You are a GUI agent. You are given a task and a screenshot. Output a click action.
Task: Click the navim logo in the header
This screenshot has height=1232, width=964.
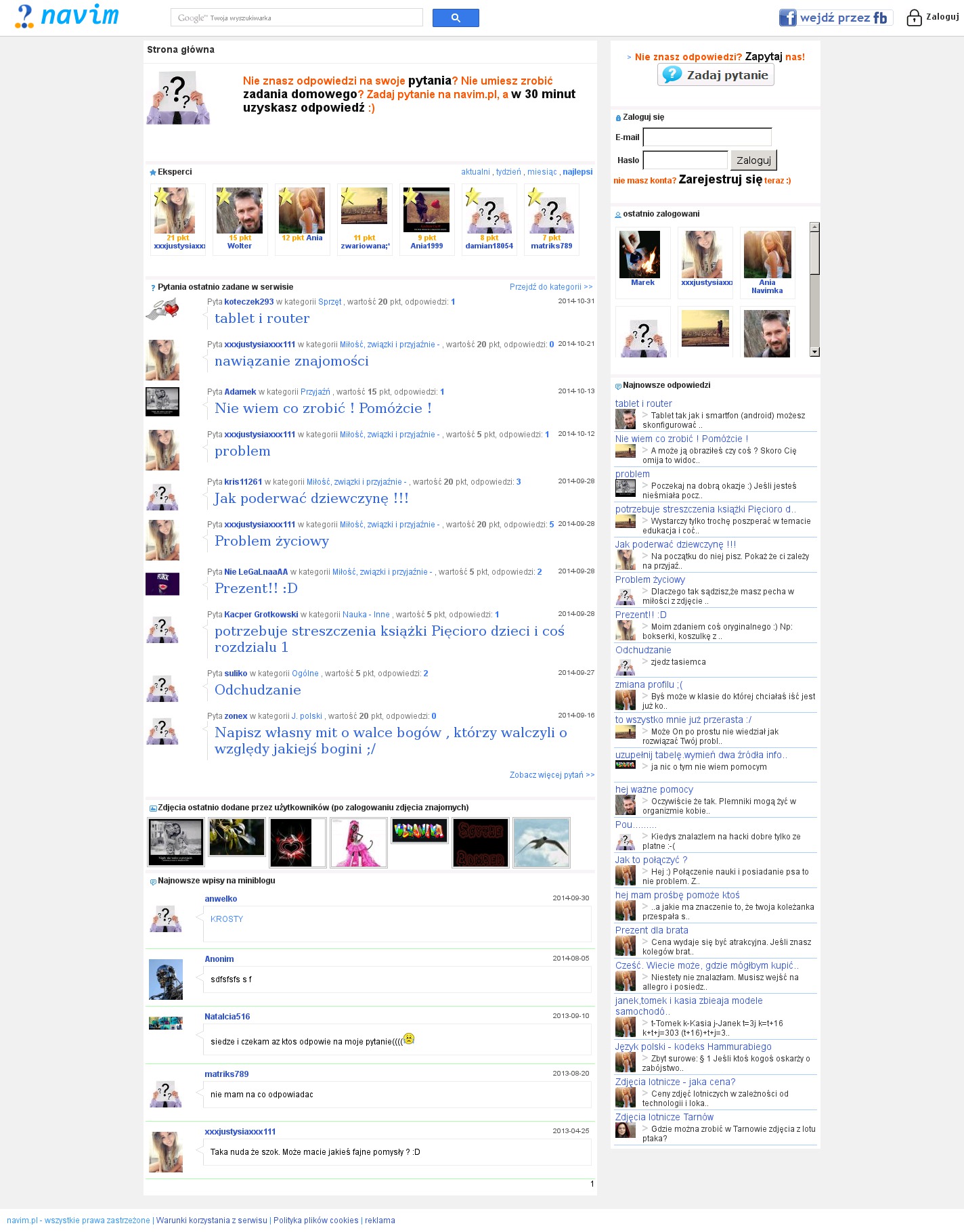tap(66, 16)
